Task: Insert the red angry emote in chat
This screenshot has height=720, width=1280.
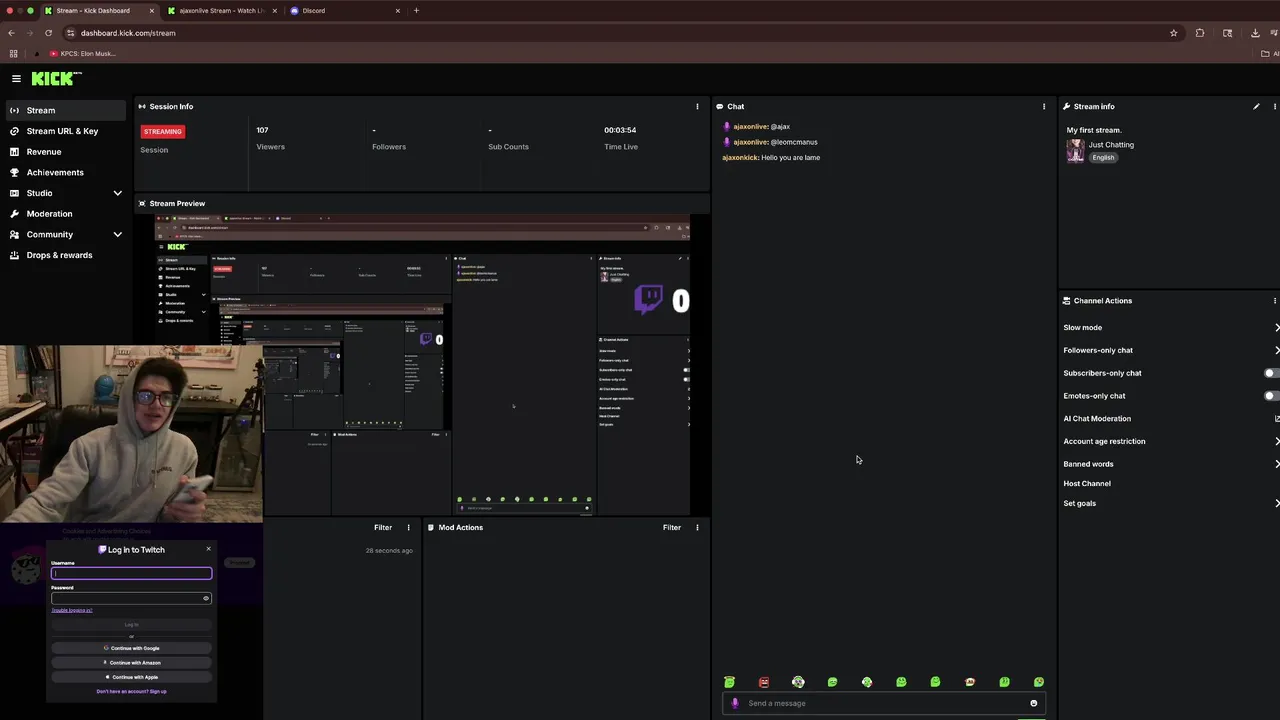Action: point(764,682)
